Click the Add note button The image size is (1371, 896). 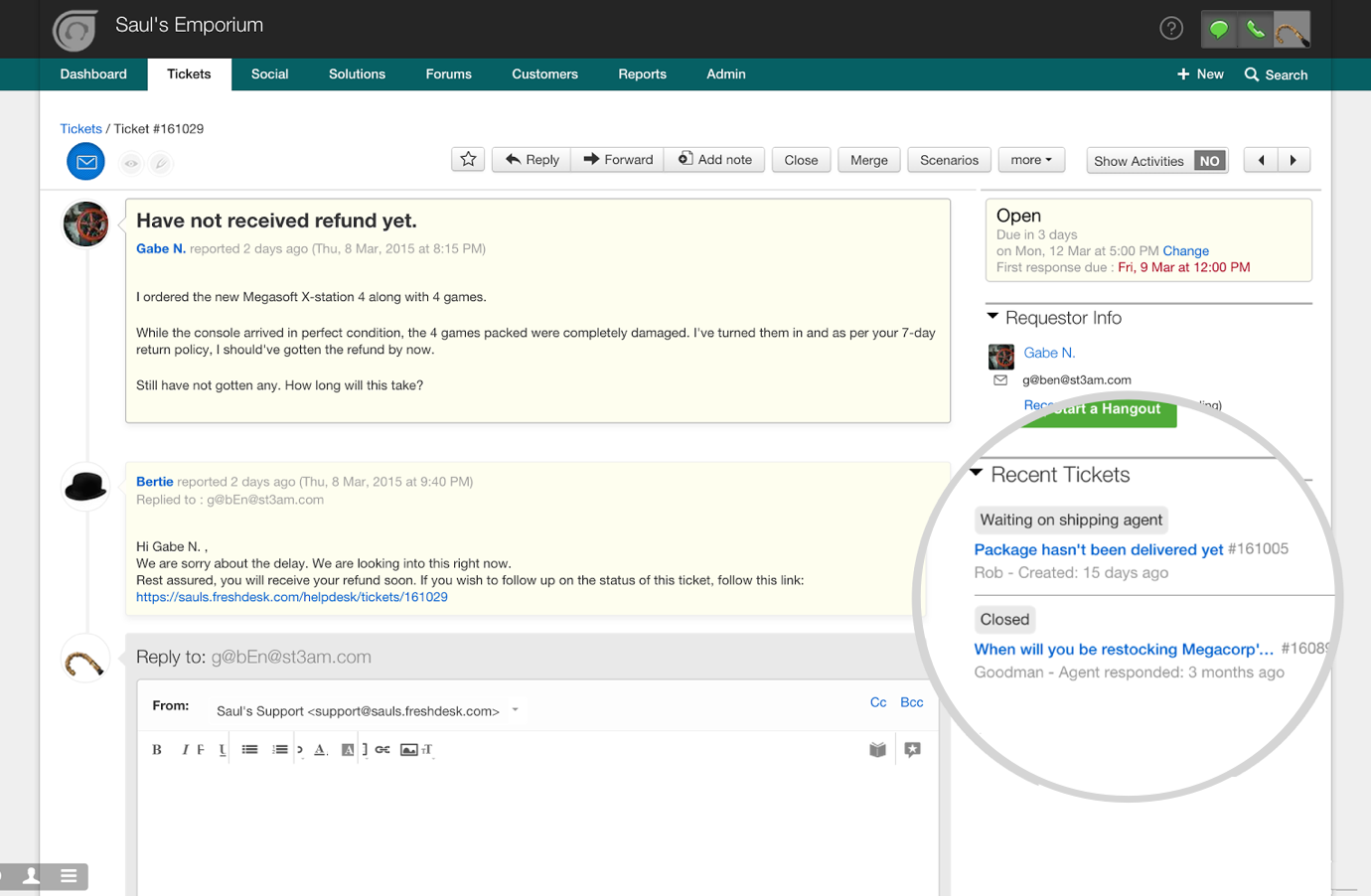click(715, 160)
